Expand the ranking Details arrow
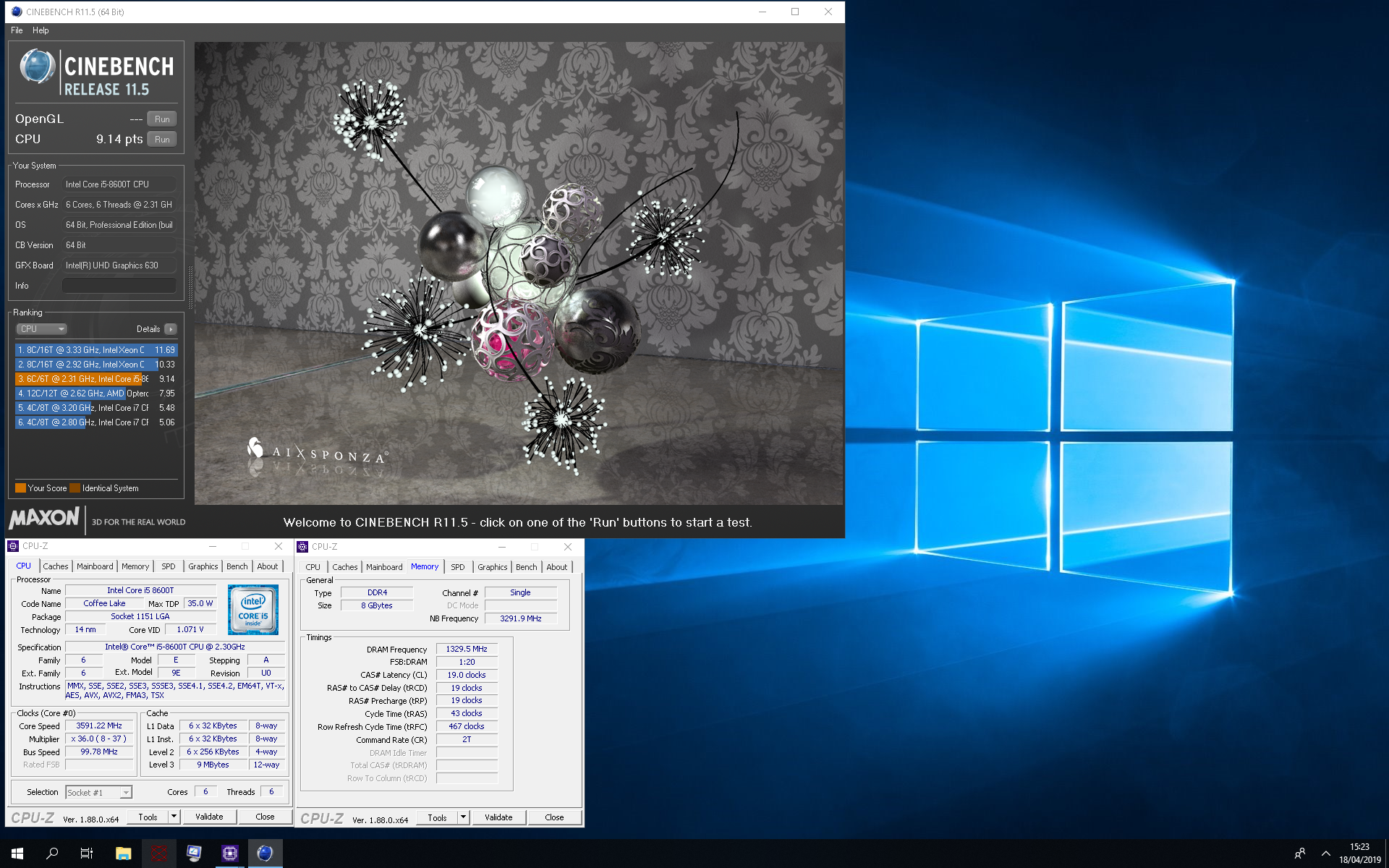The width and height of the screenshot is (1389, 868). 171,329
